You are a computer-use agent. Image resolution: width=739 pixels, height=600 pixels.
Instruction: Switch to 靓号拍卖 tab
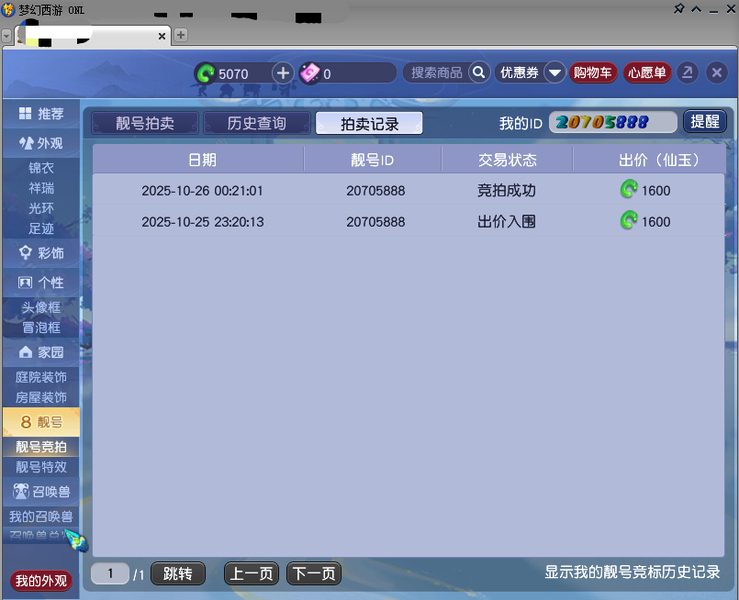click(145, 123)
